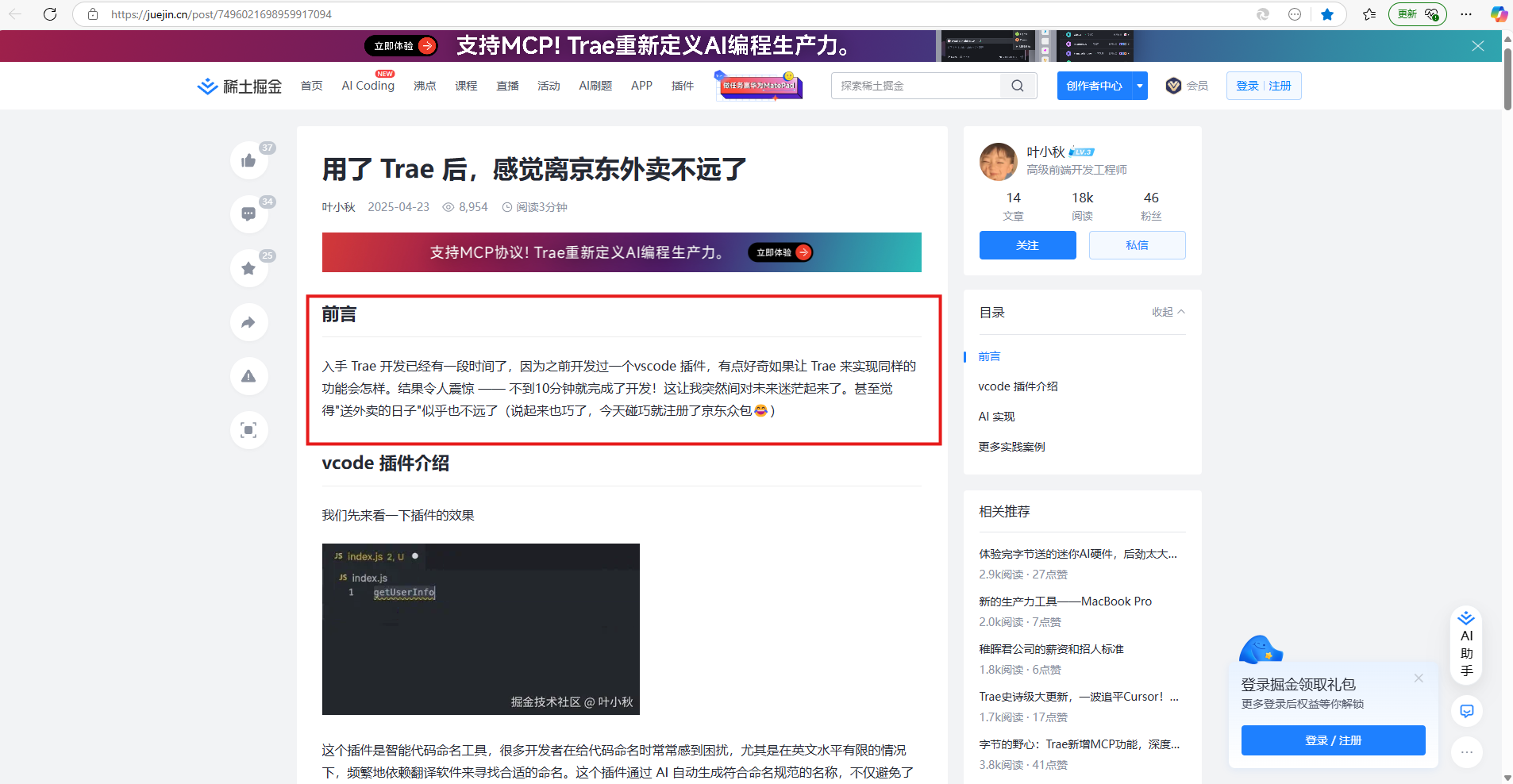Focus the 探索稀土掘金 search field
The width and height of the screenshot is (1513, 784).
(916, 86)
